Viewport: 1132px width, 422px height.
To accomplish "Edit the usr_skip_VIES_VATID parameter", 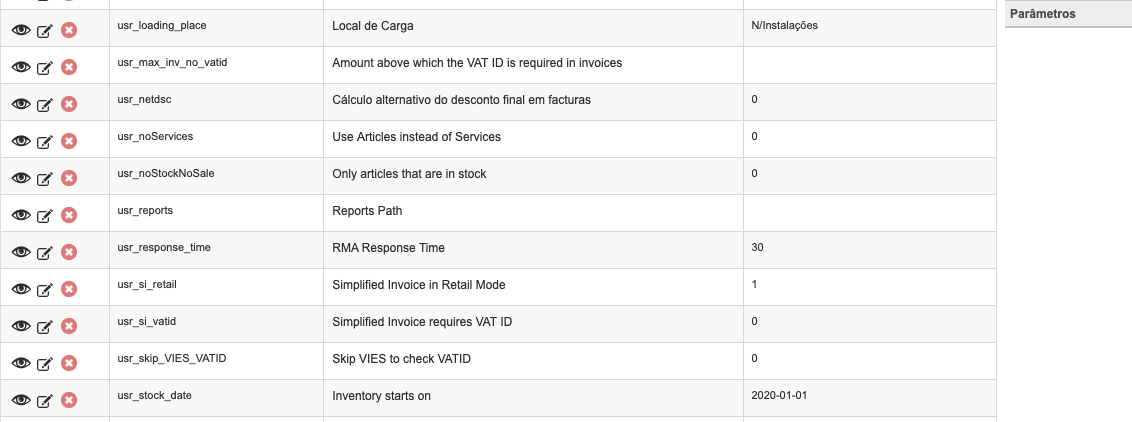I will [x=45, y=364].
